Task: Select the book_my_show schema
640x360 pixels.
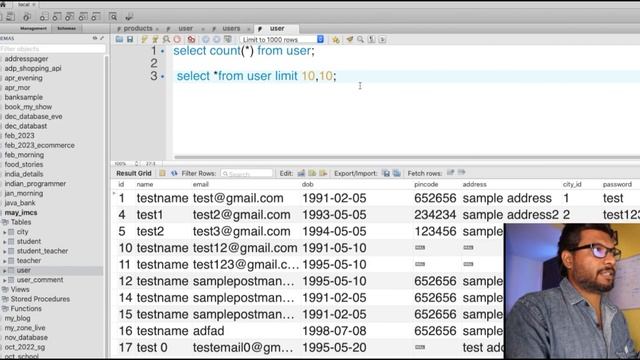Action: point(28,107)
